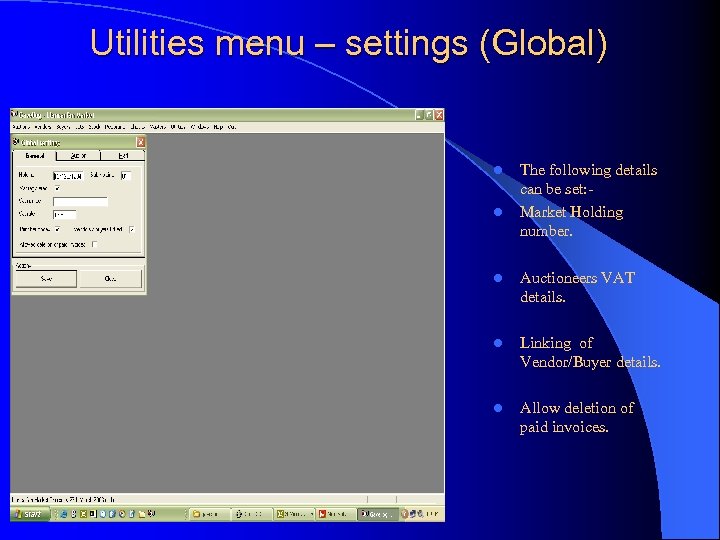The height and width of the screenshot is (540, 720).
Task: Switch to the folder window taskbar button
Action: (210, 514)
